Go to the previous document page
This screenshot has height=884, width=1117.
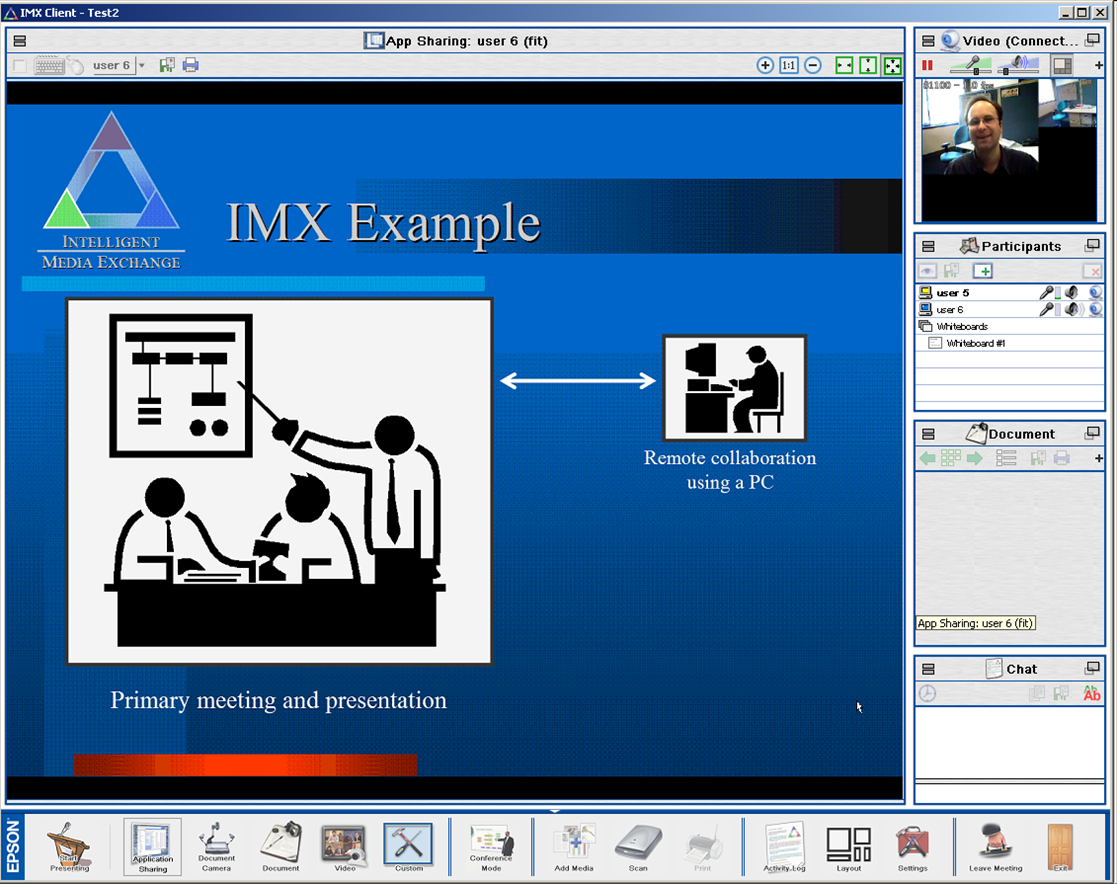click(928, 458)
